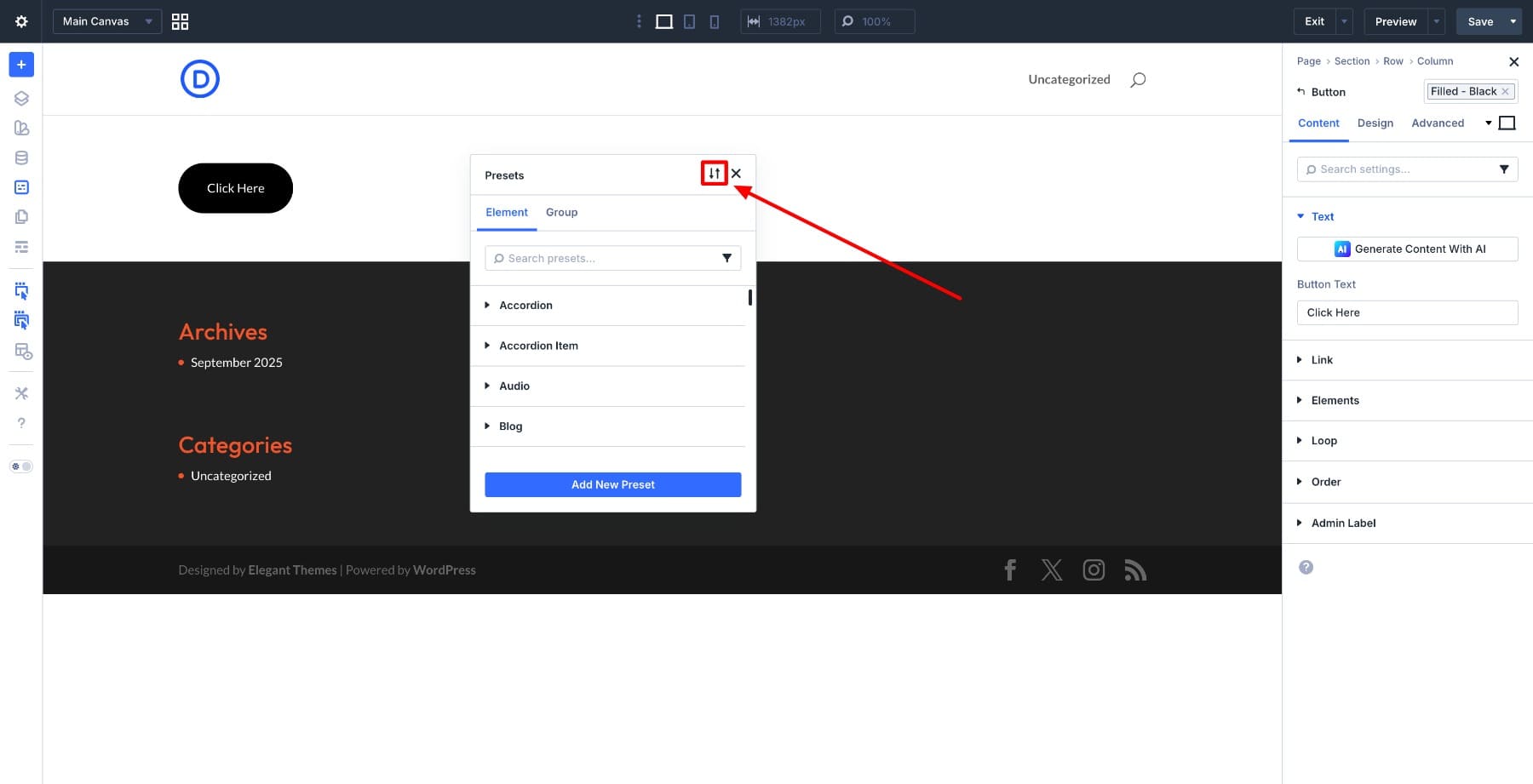Open the Add New Element menu

(21, 64)
